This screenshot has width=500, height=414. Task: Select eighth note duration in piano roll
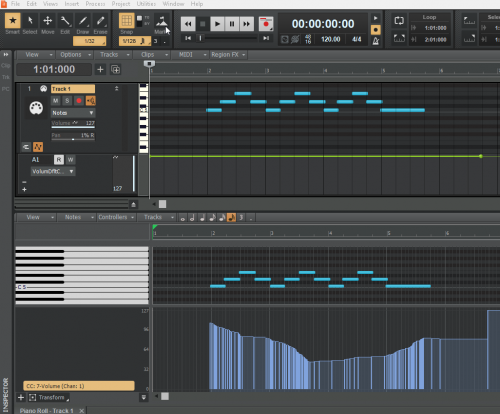click(x=212, y=218)
